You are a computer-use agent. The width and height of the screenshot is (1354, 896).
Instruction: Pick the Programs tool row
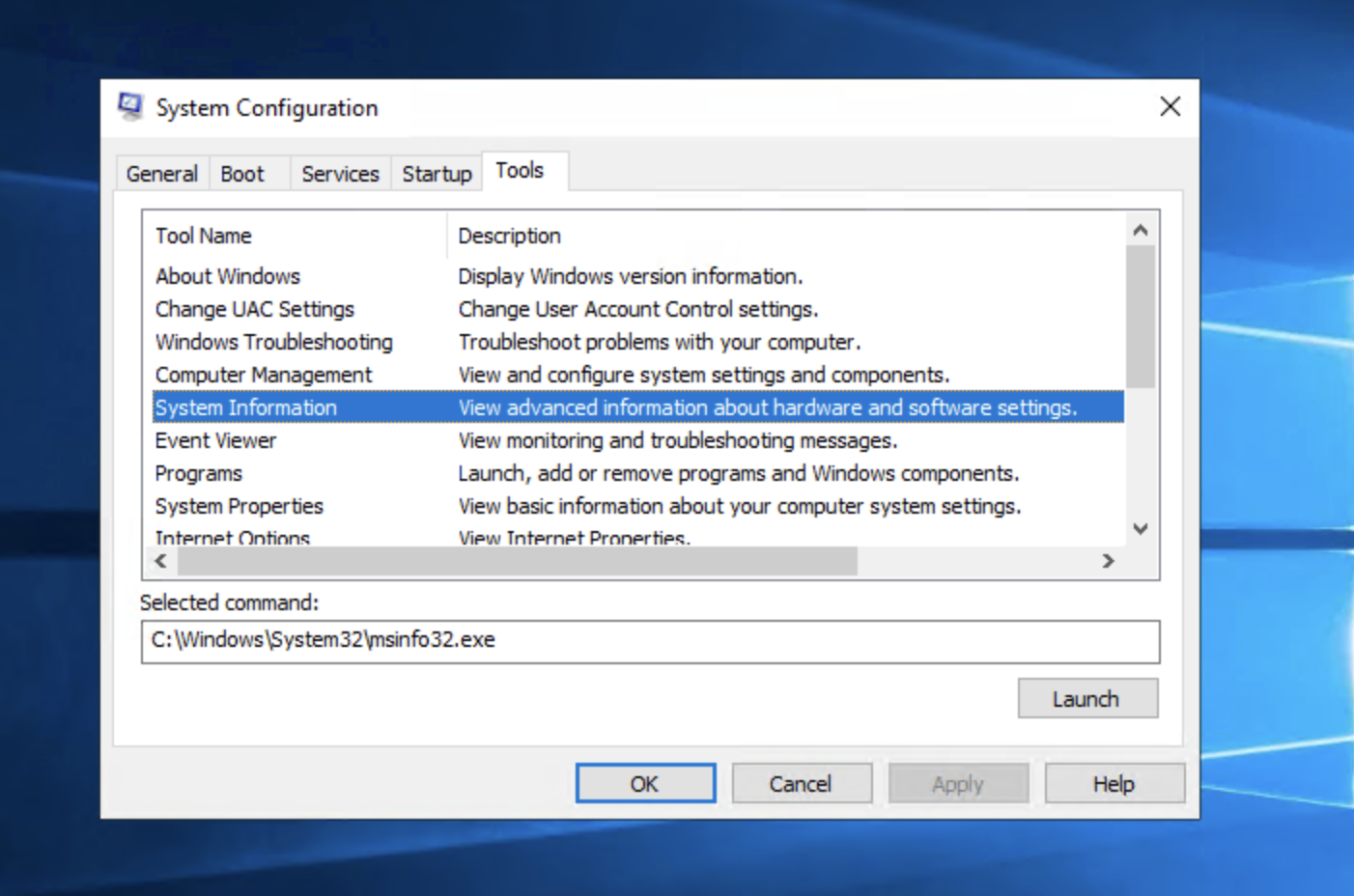pos(199,473)
